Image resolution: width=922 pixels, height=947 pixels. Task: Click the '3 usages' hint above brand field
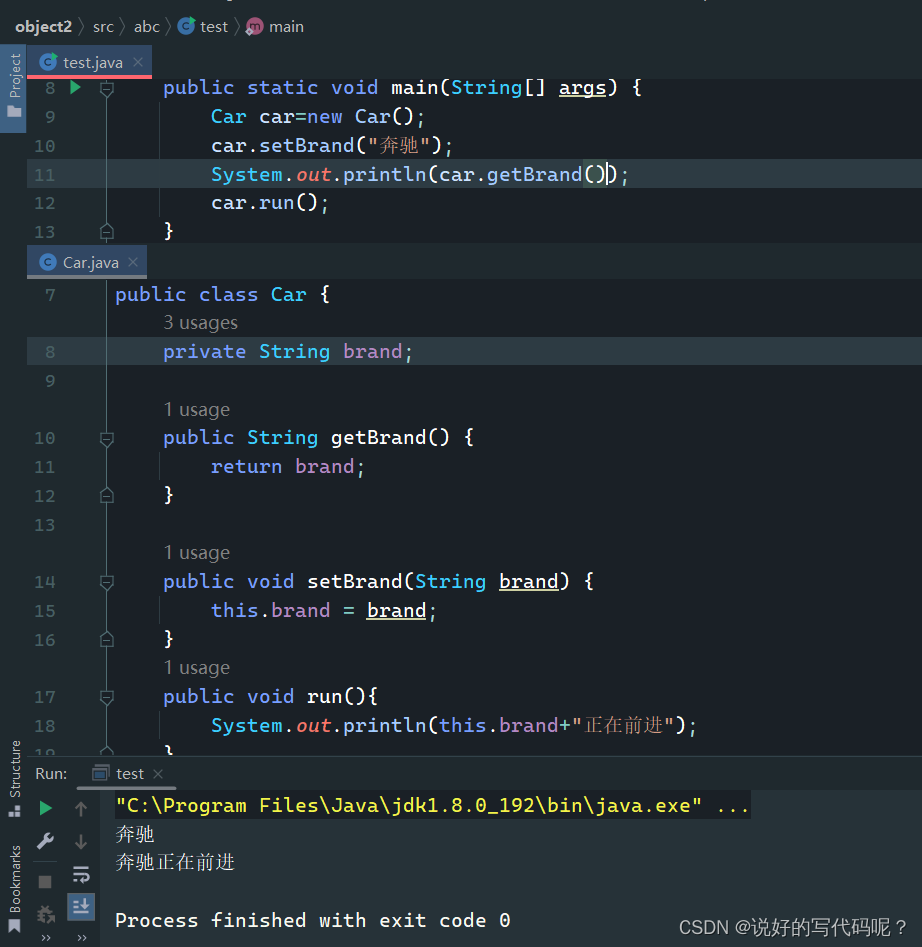(x=200, y=323)
